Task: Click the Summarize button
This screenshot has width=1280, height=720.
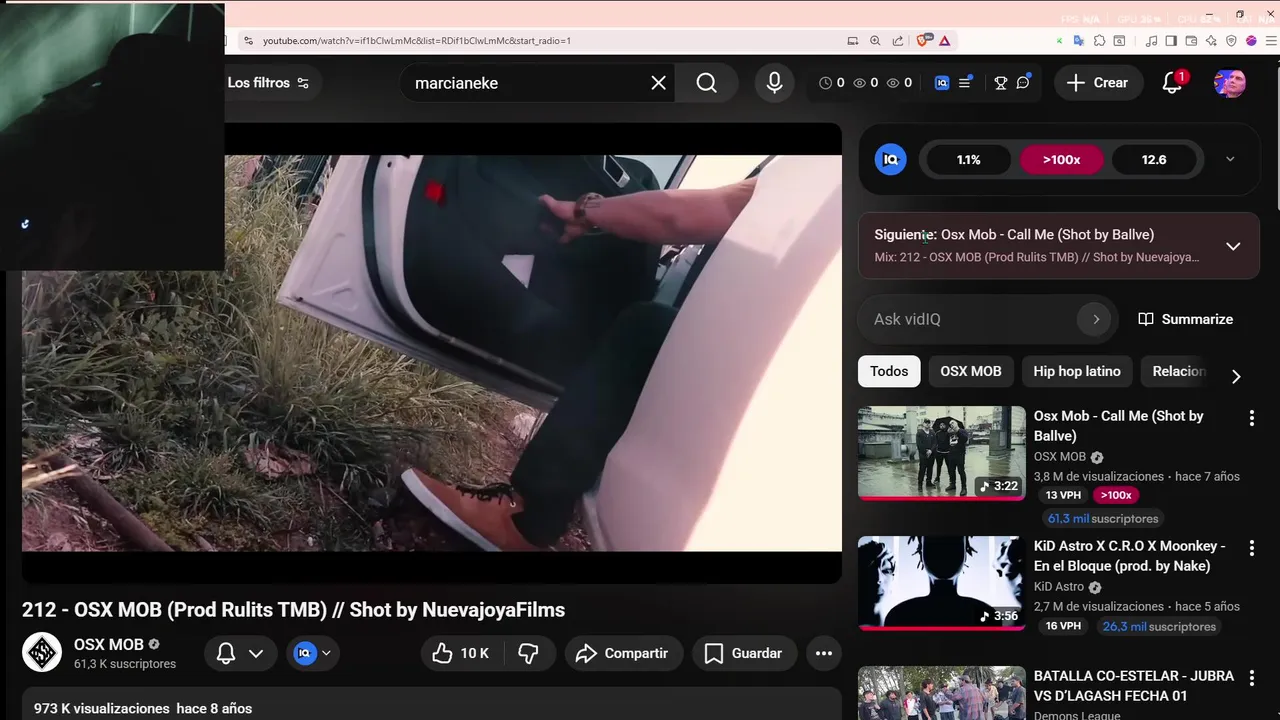Action: tap(1186, 319)
